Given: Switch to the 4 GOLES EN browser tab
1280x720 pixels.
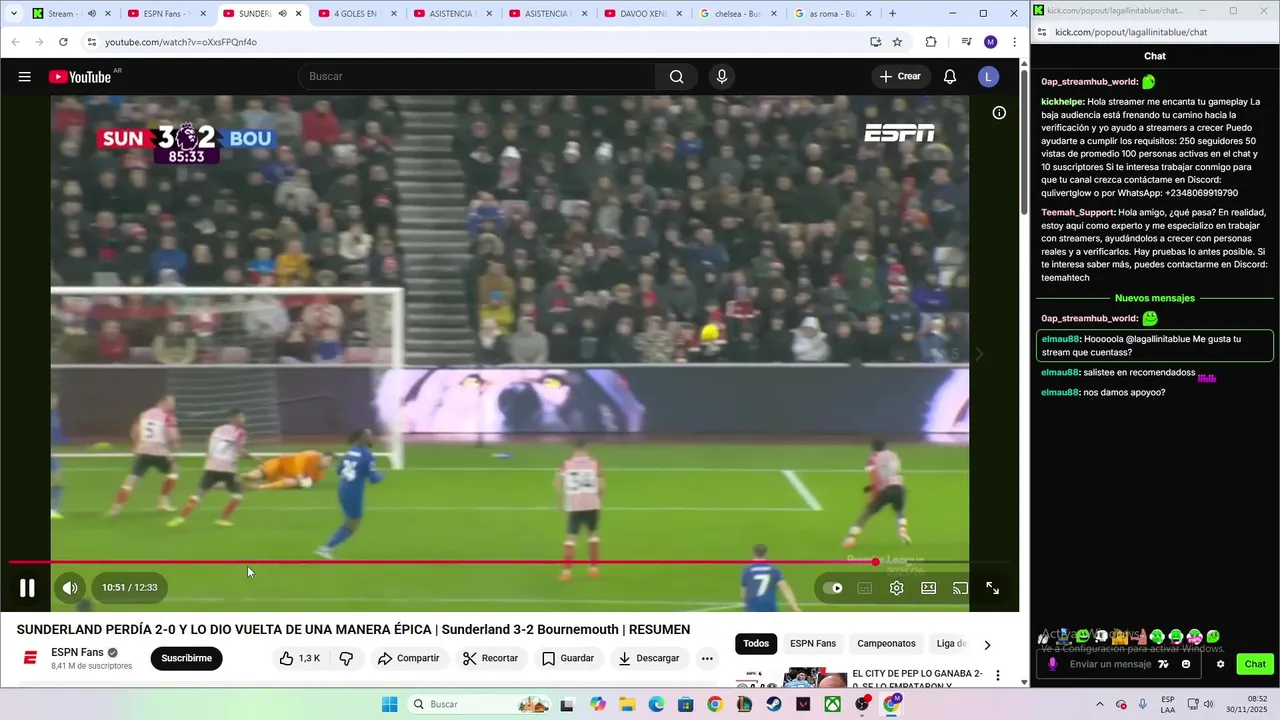Looking at the screenshot, I should coord(355,14).
